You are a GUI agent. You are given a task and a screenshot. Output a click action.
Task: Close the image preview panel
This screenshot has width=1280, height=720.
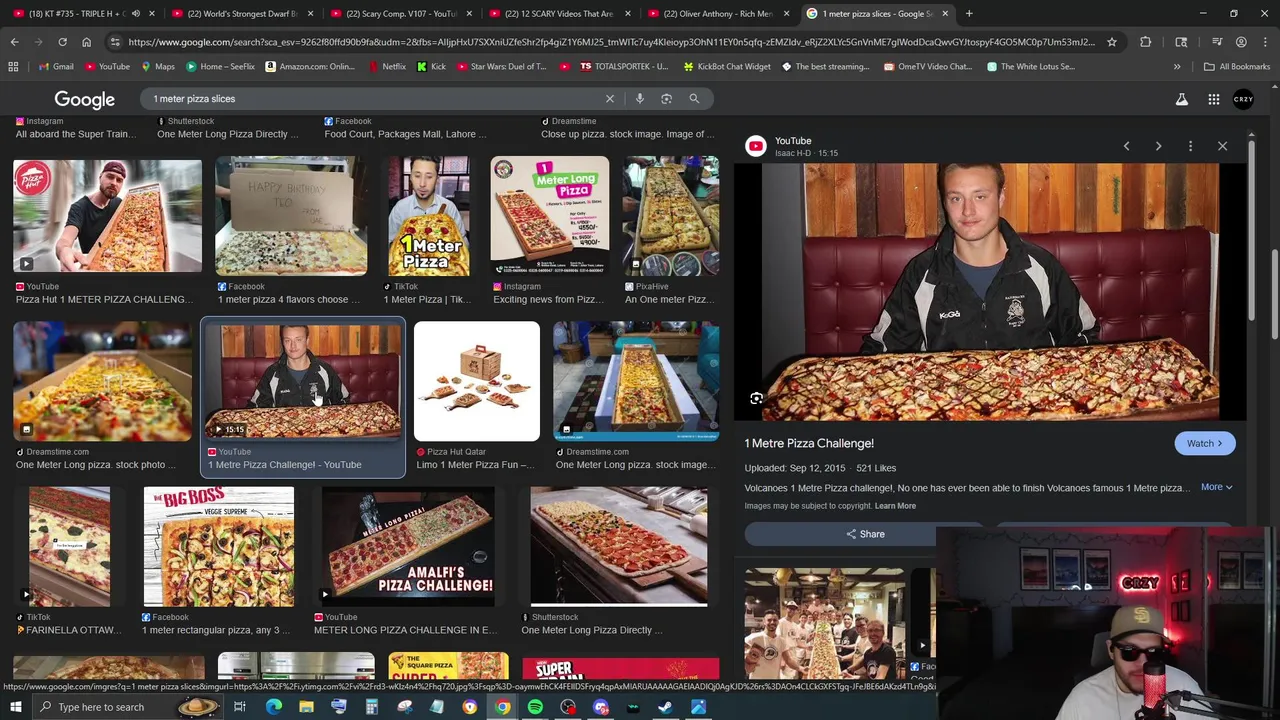[1222, 146]
